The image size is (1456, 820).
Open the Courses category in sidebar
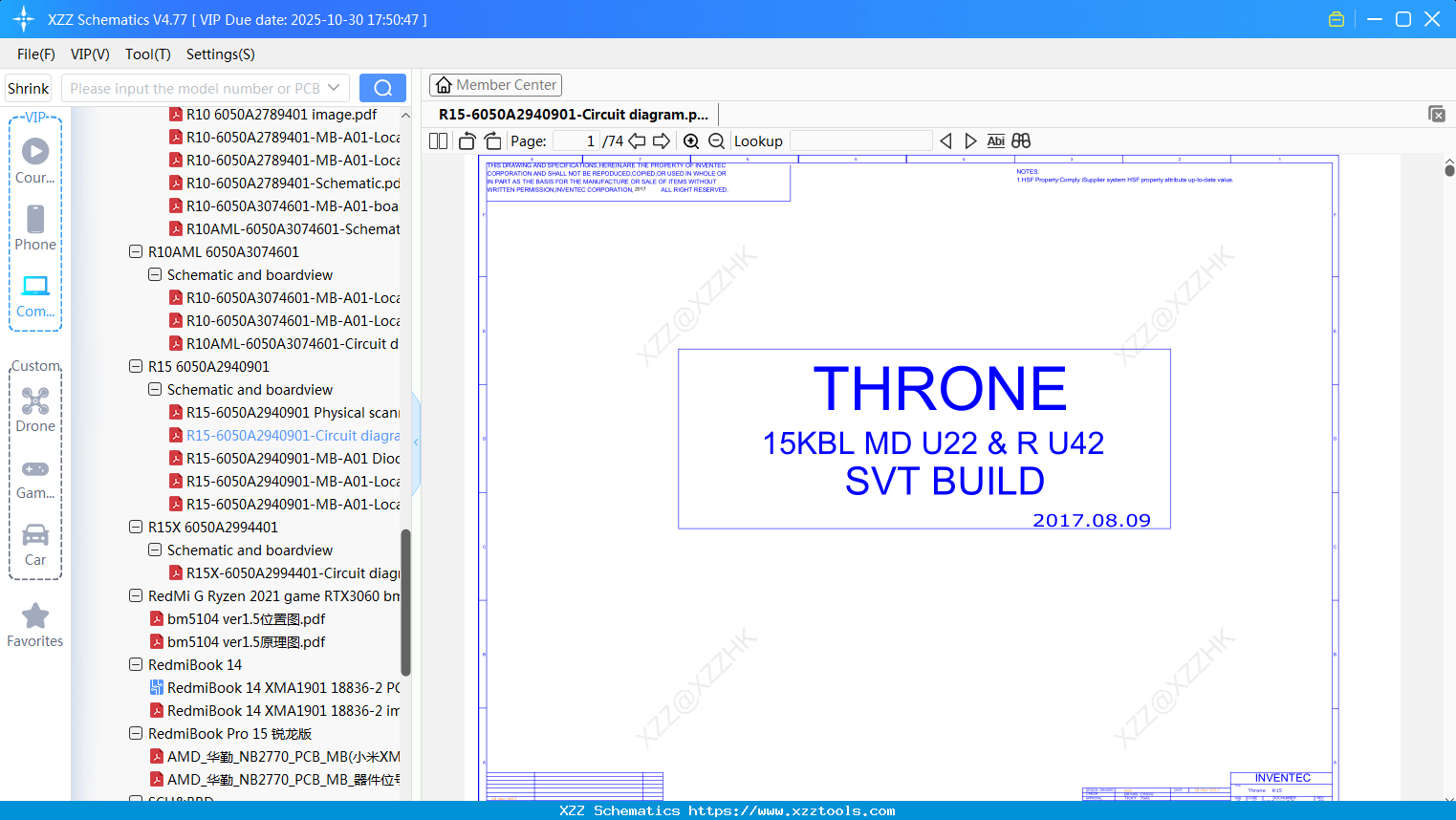tap(35, 161)
